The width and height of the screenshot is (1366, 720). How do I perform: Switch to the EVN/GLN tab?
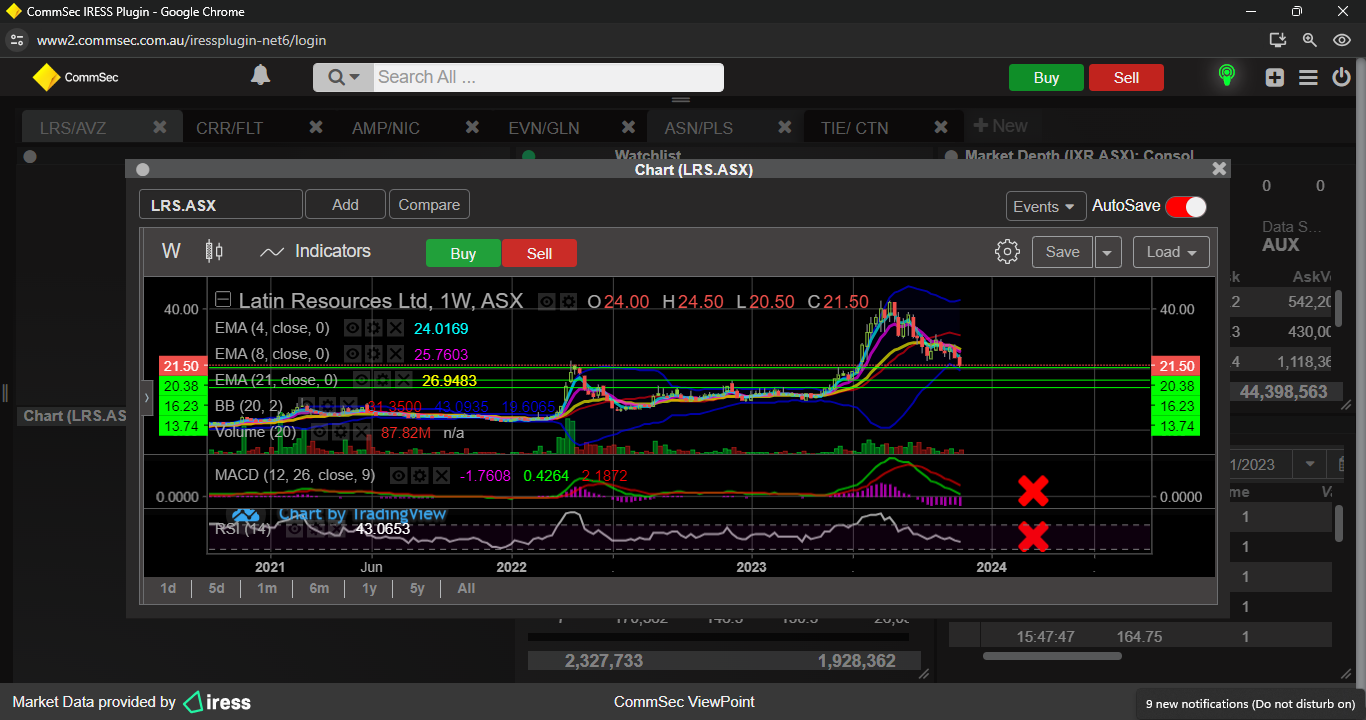[x=544, y=128]
